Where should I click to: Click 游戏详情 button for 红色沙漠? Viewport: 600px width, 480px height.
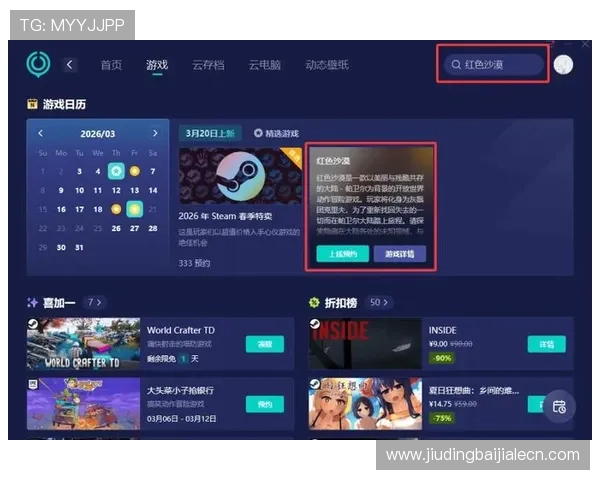pos(399,254)
